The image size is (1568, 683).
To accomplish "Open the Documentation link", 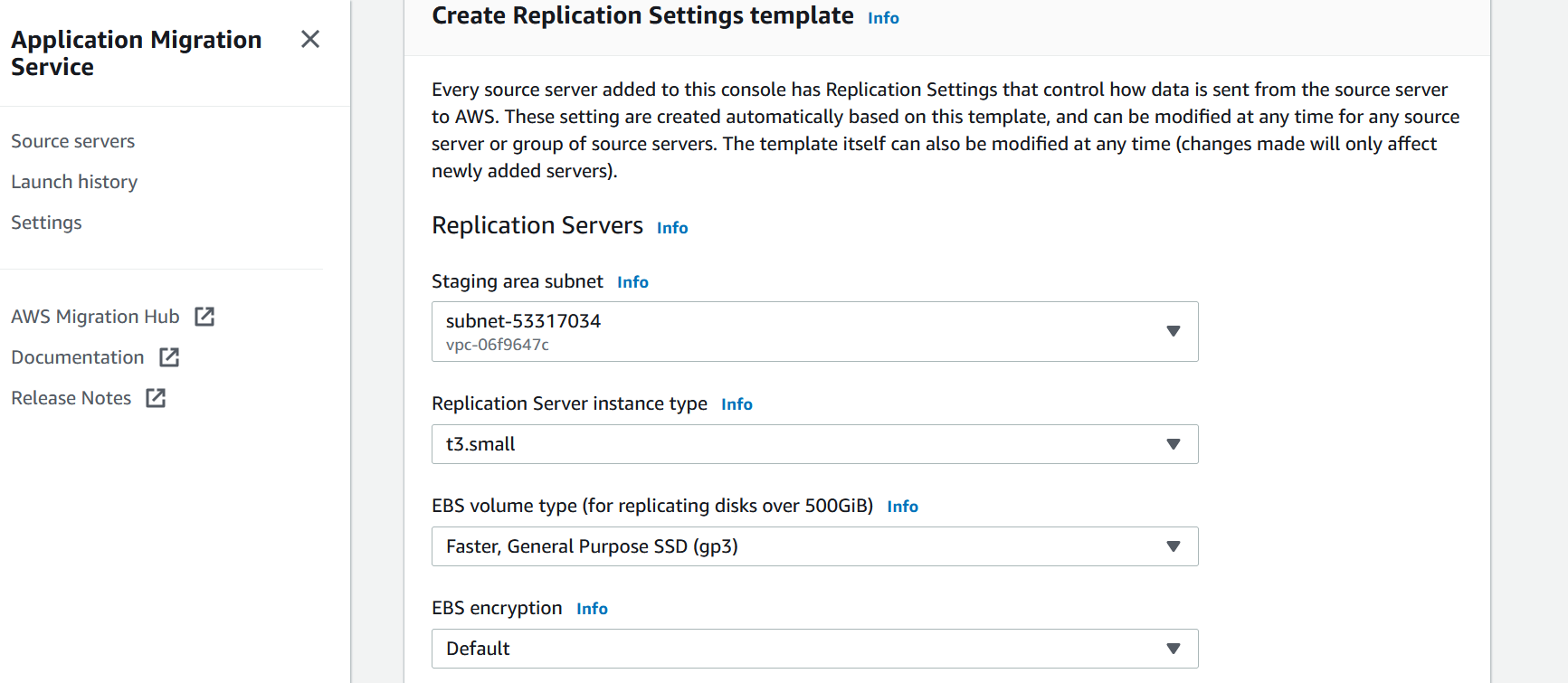I will click(x=78, y=357).
